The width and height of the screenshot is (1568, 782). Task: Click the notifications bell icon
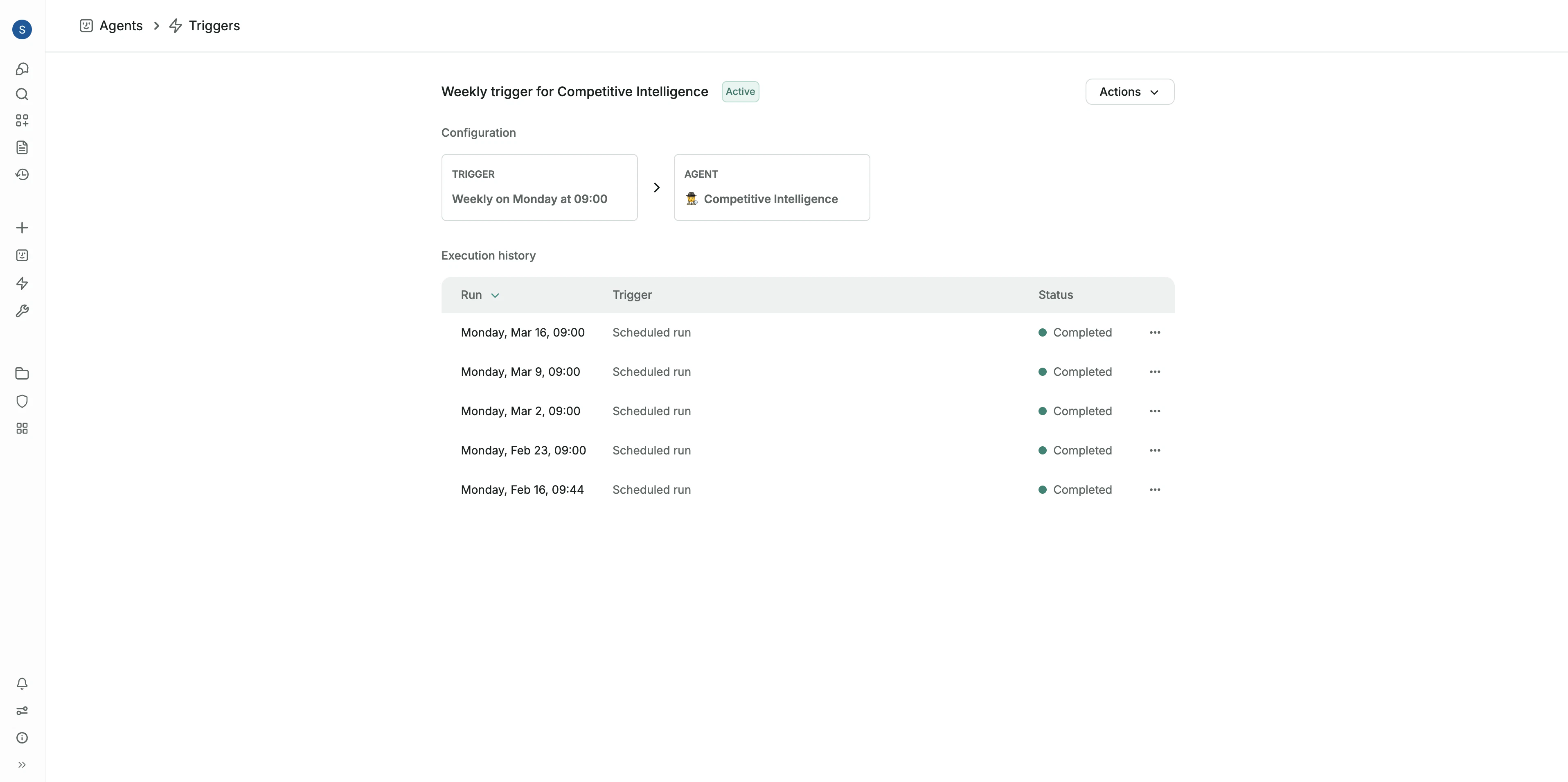(22, 683)
